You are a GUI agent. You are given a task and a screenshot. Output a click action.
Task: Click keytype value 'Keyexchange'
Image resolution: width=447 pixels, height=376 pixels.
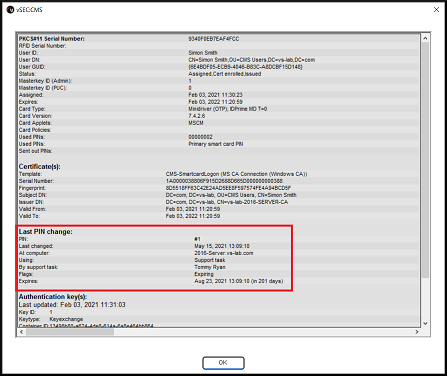point(66,319)
